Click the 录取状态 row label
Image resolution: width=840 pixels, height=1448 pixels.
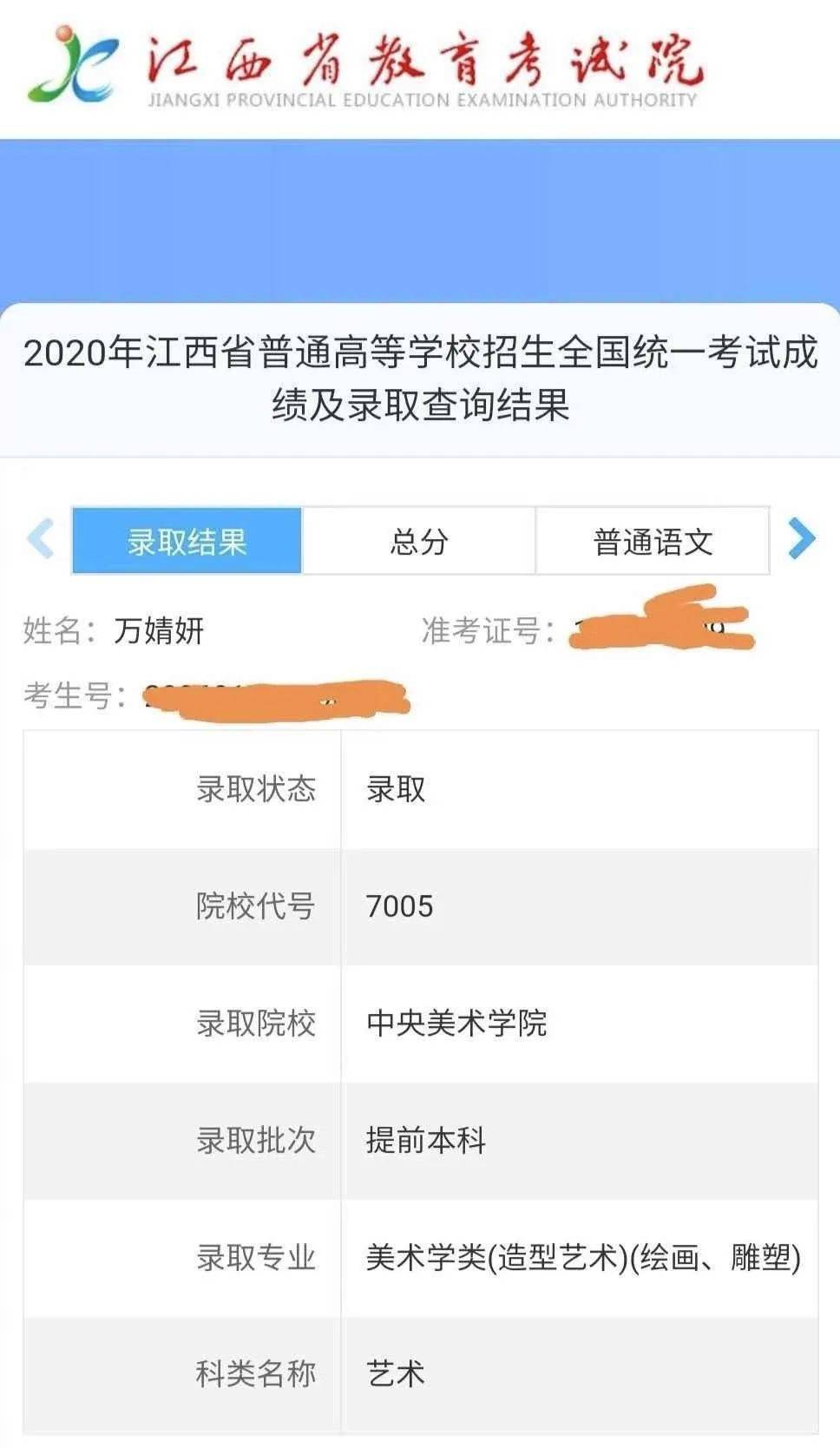255,789
